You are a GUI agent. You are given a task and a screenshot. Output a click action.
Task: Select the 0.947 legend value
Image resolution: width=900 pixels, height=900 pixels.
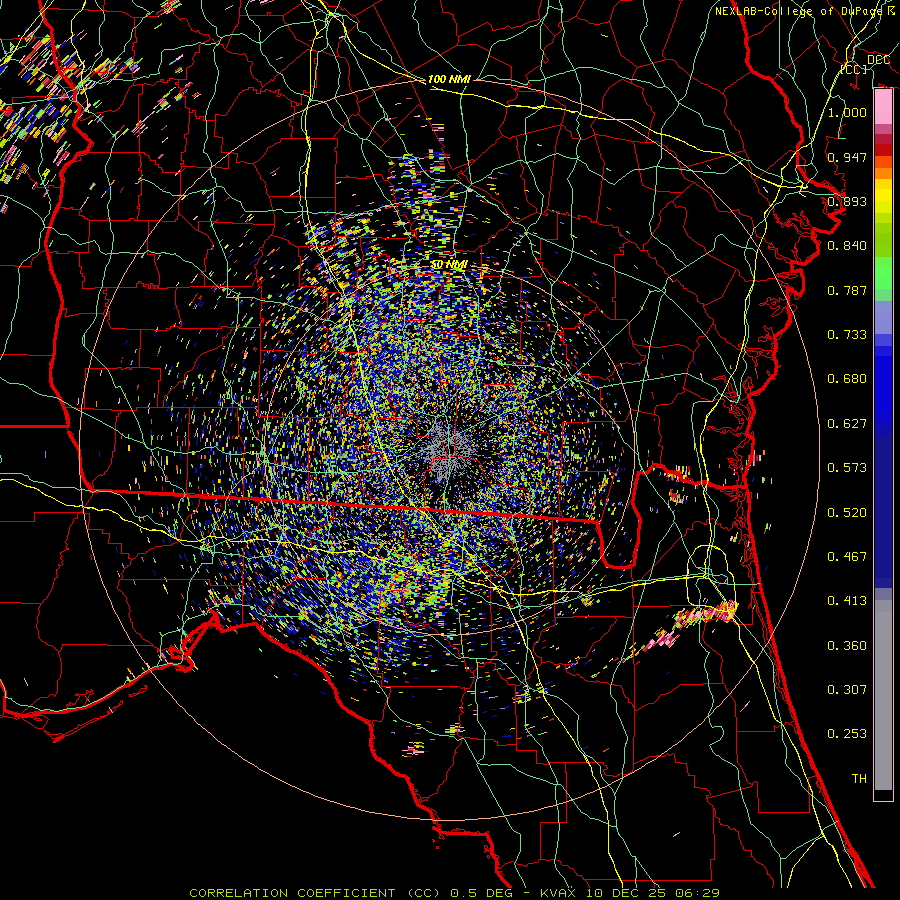coord(847,157)
